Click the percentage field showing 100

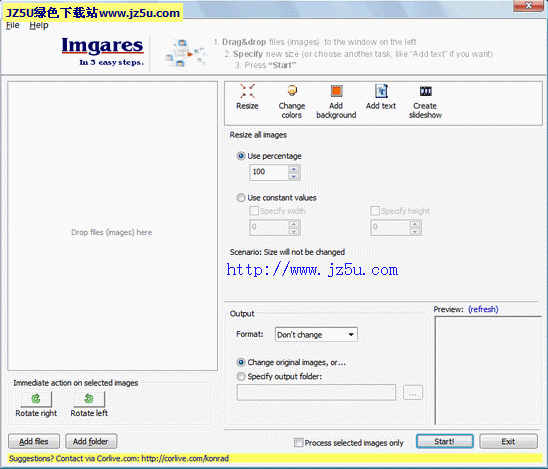[269, 172]
